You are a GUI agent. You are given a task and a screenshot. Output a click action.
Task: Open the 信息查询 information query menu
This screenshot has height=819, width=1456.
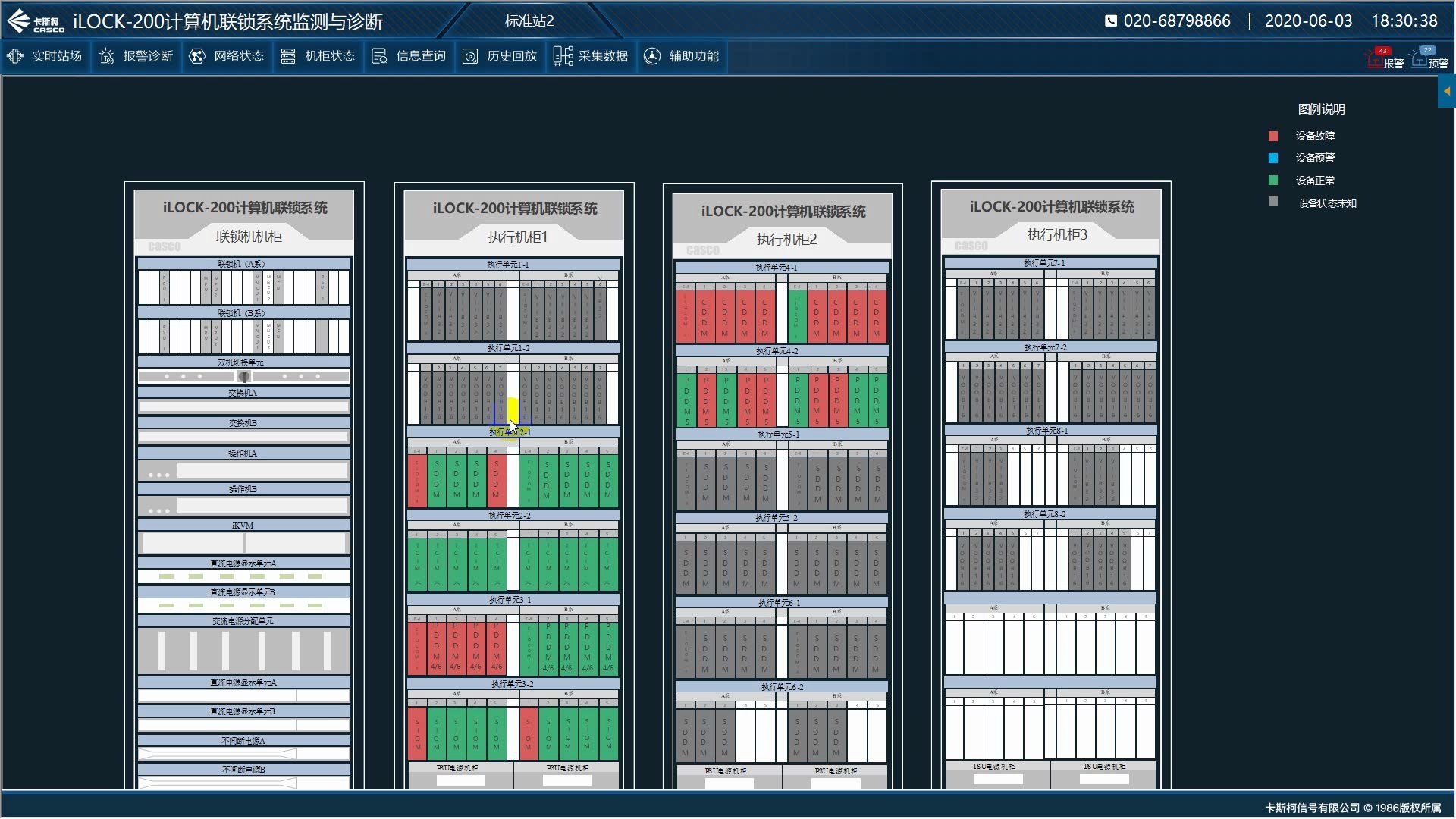click(x=409, y=56)
